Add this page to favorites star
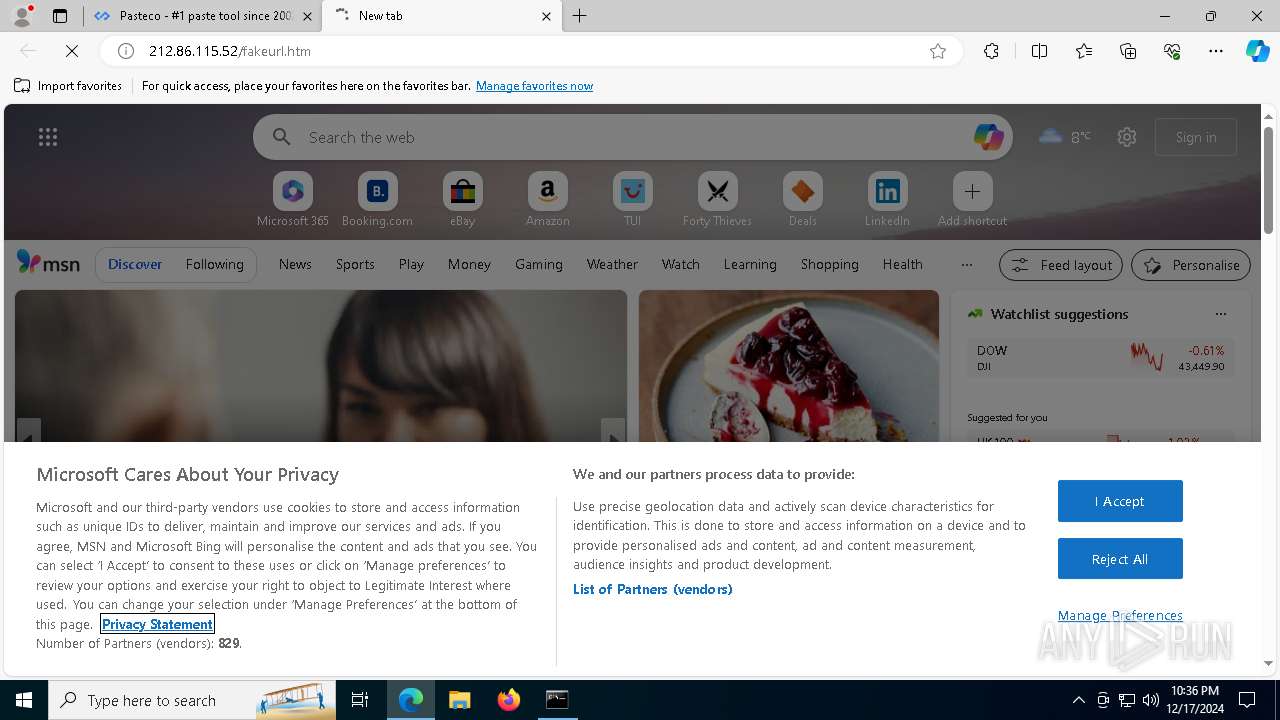This screenshot has height=720, width=1280. (938, 51)
